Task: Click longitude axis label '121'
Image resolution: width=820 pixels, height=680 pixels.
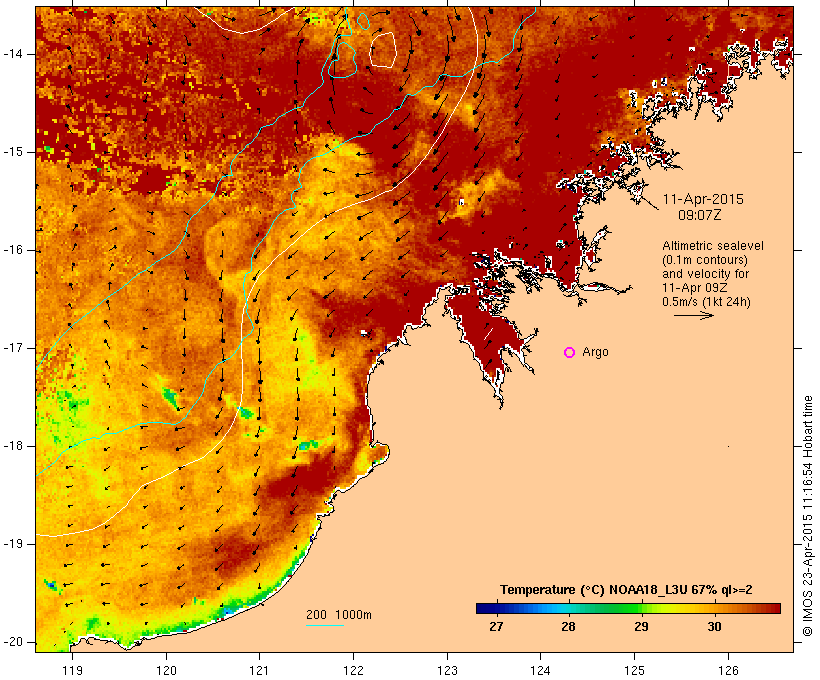Action: (259, 670)
